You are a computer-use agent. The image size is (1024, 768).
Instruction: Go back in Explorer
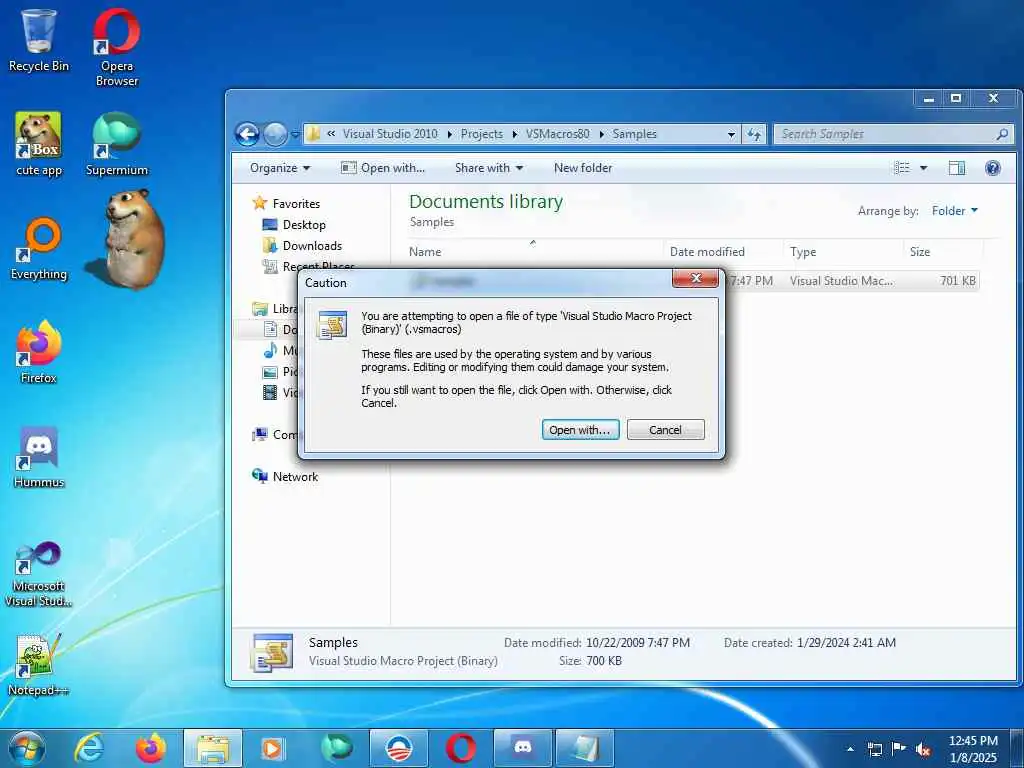(248, 135)
